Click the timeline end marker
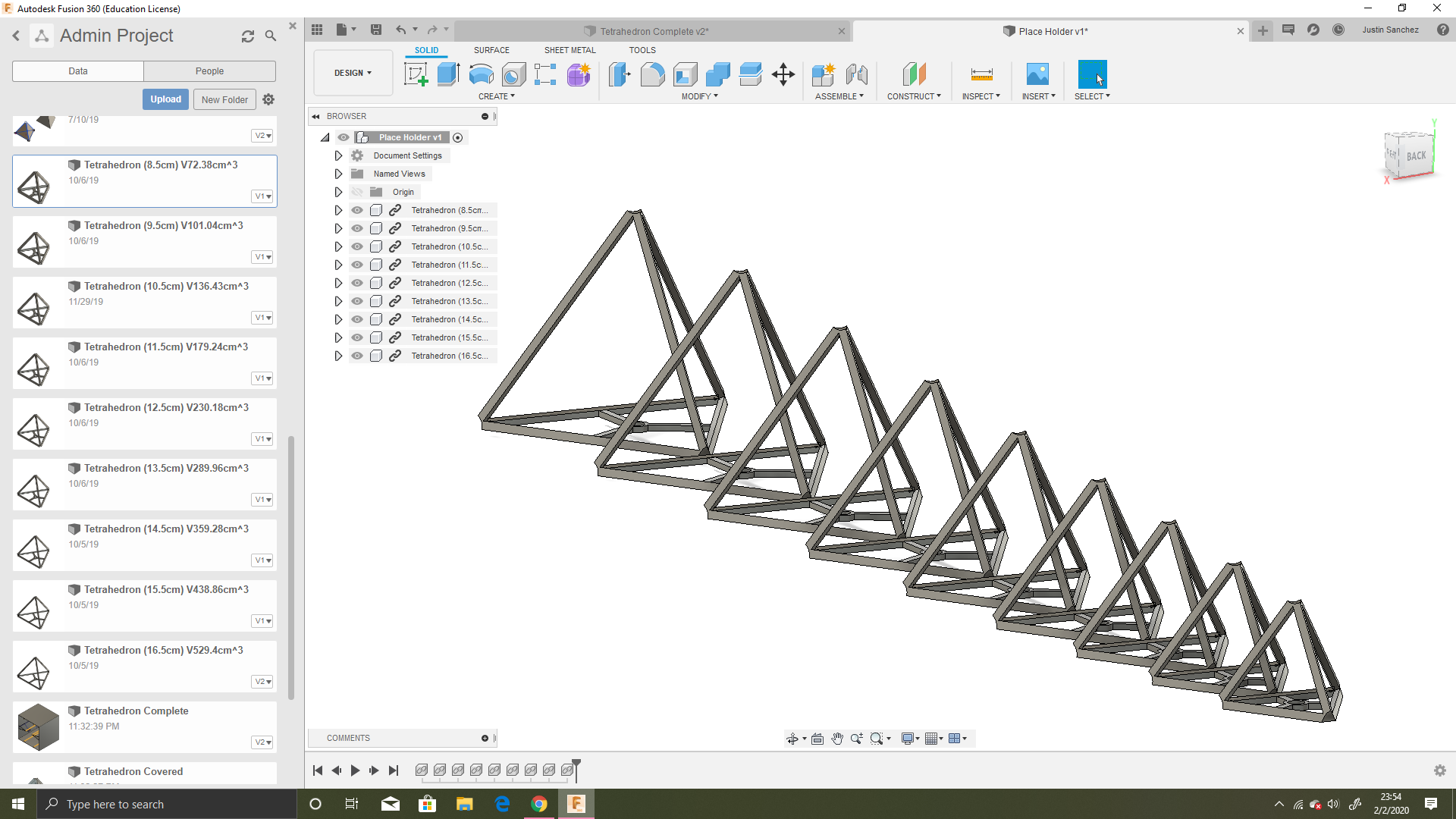 [576, 770]
